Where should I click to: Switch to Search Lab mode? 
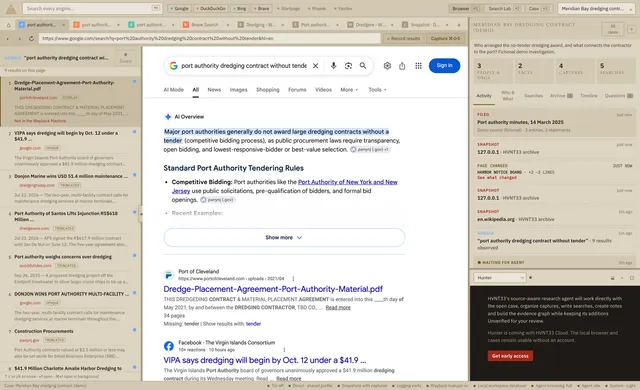[x=503, y=8]
